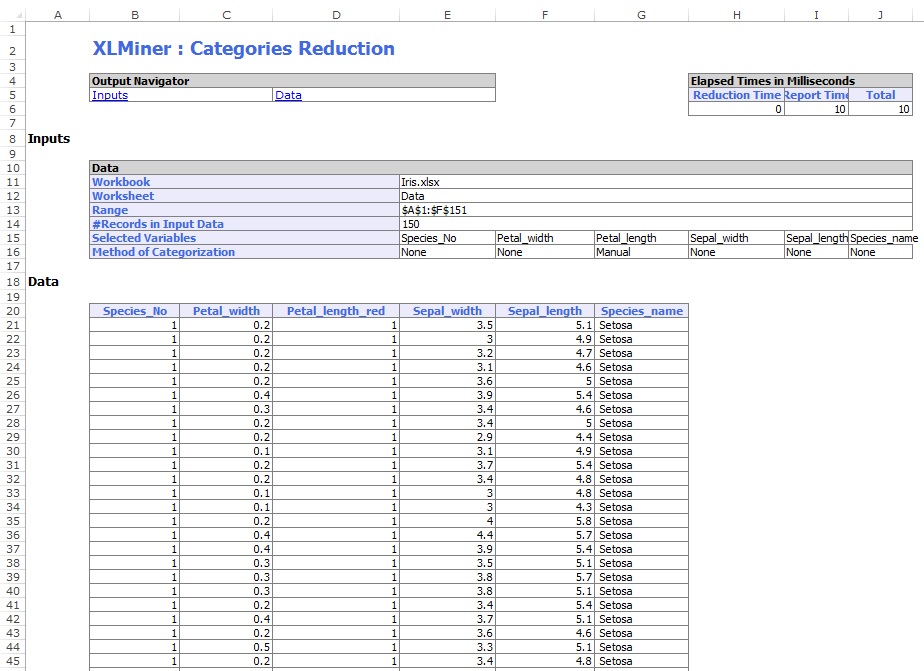
Task: Select row number 14
Action: pos(11,224)
